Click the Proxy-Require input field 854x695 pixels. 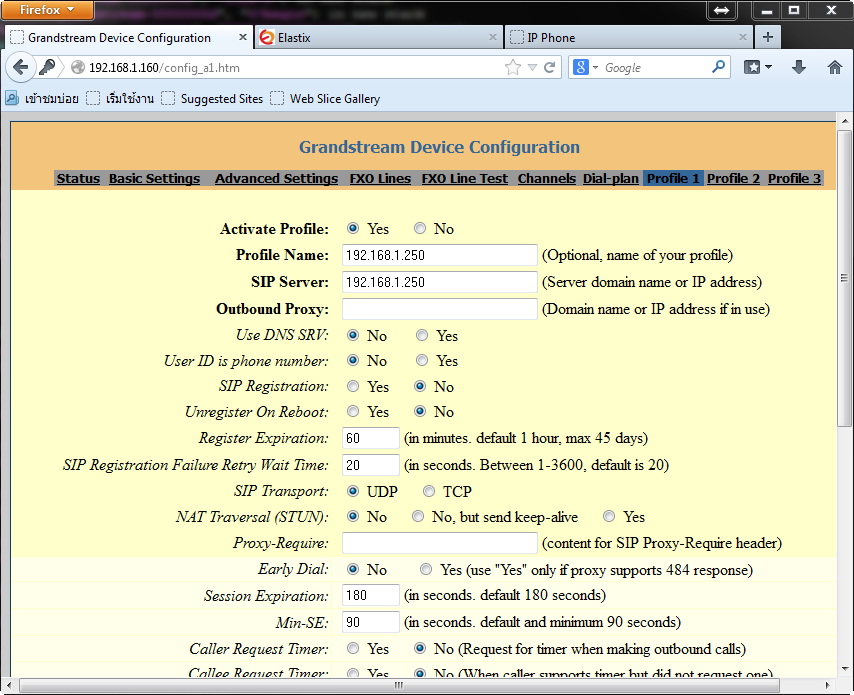click(440, 542)
